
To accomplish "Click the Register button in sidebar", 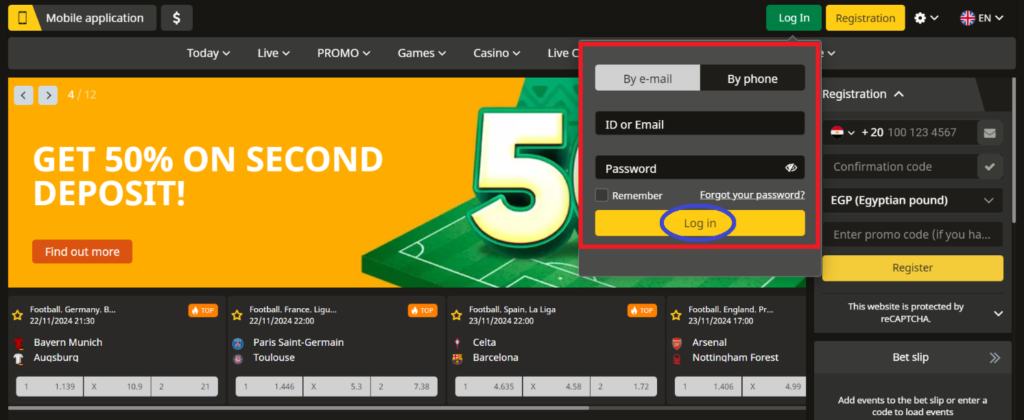I will point(912,268).
